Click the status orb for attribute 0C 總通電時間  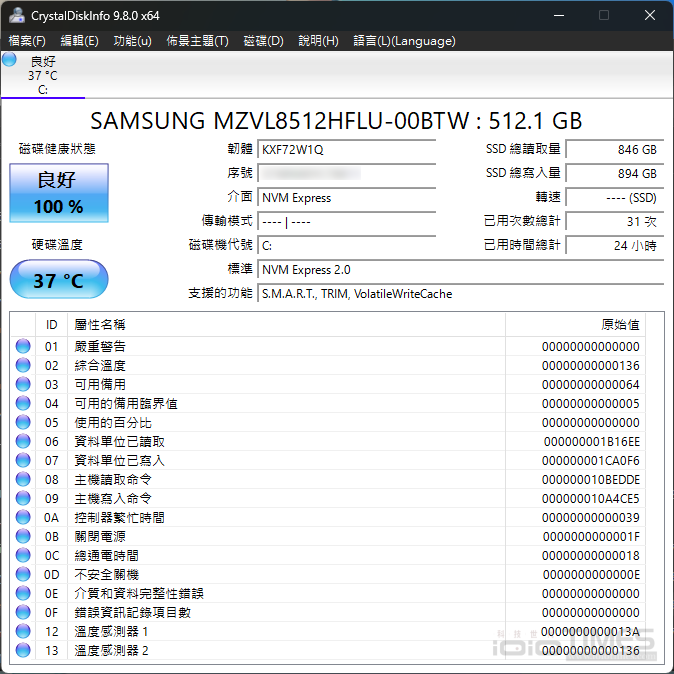click(23, 555)
